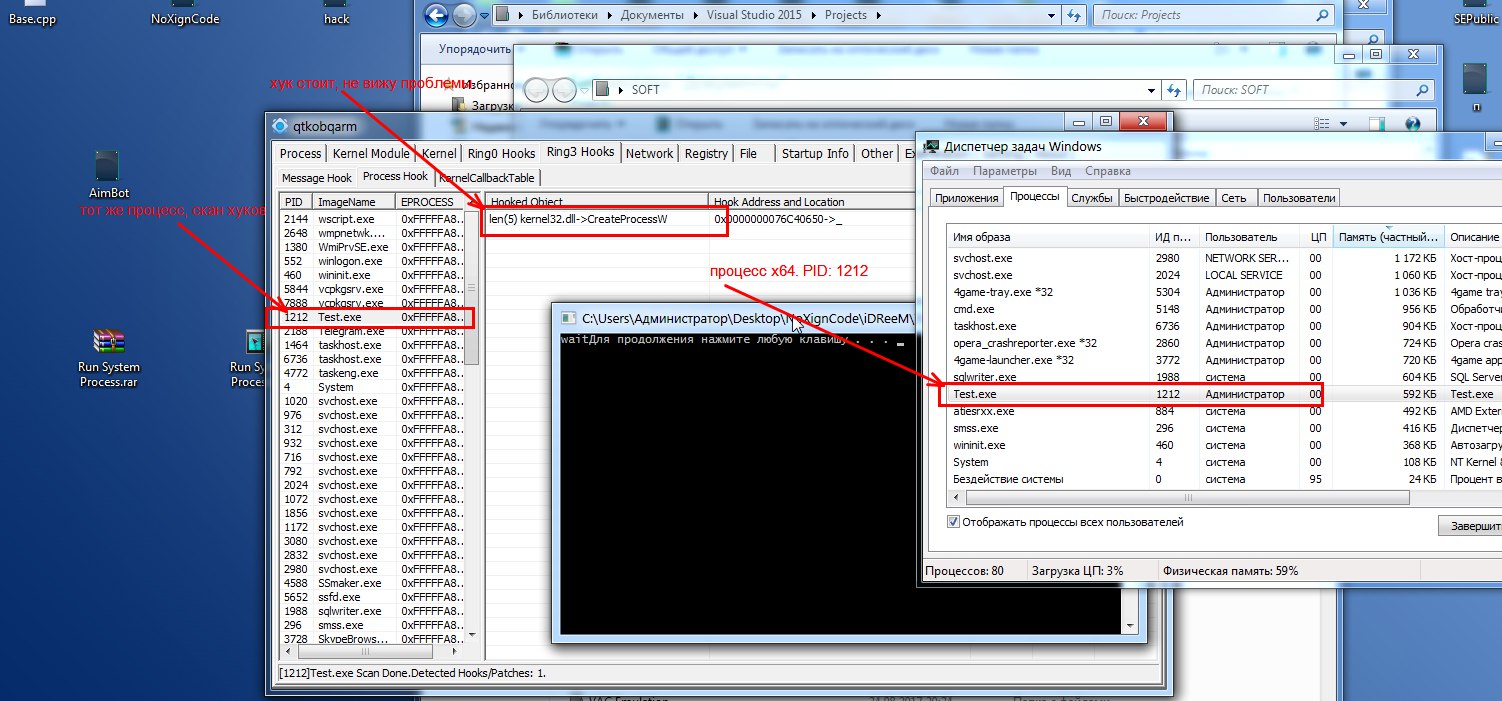Screen dimensions: 1502x701
Task: Switch to Пользователи tab in Task Manager
Action: click(x=1299, y=198)
